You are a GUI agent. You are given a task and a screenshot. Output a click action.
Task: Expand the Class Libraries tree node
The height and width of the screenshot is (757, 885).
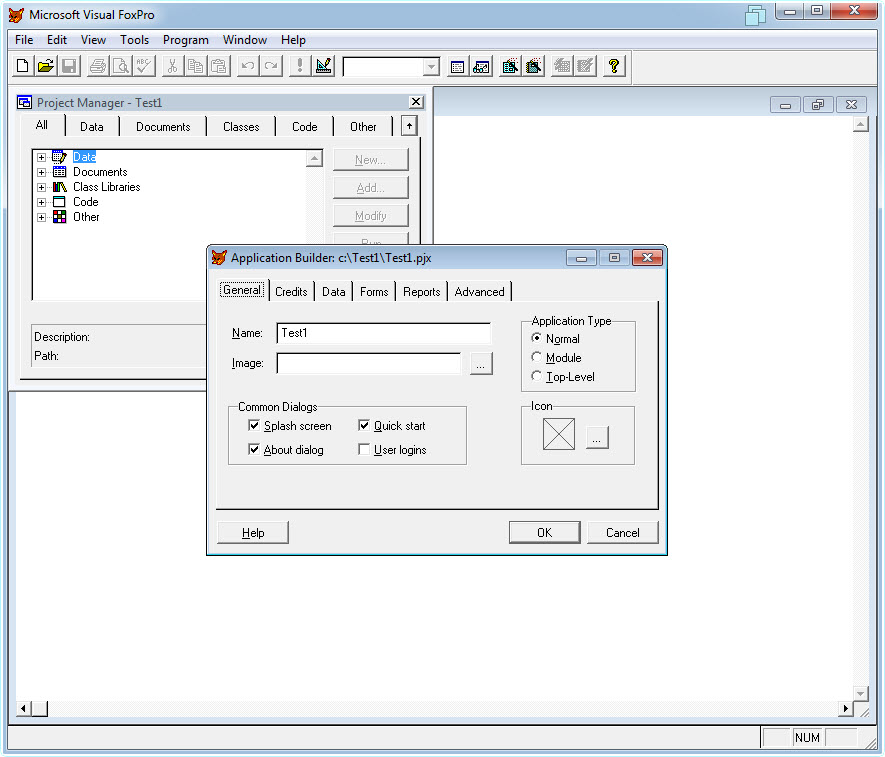[41, 187]
